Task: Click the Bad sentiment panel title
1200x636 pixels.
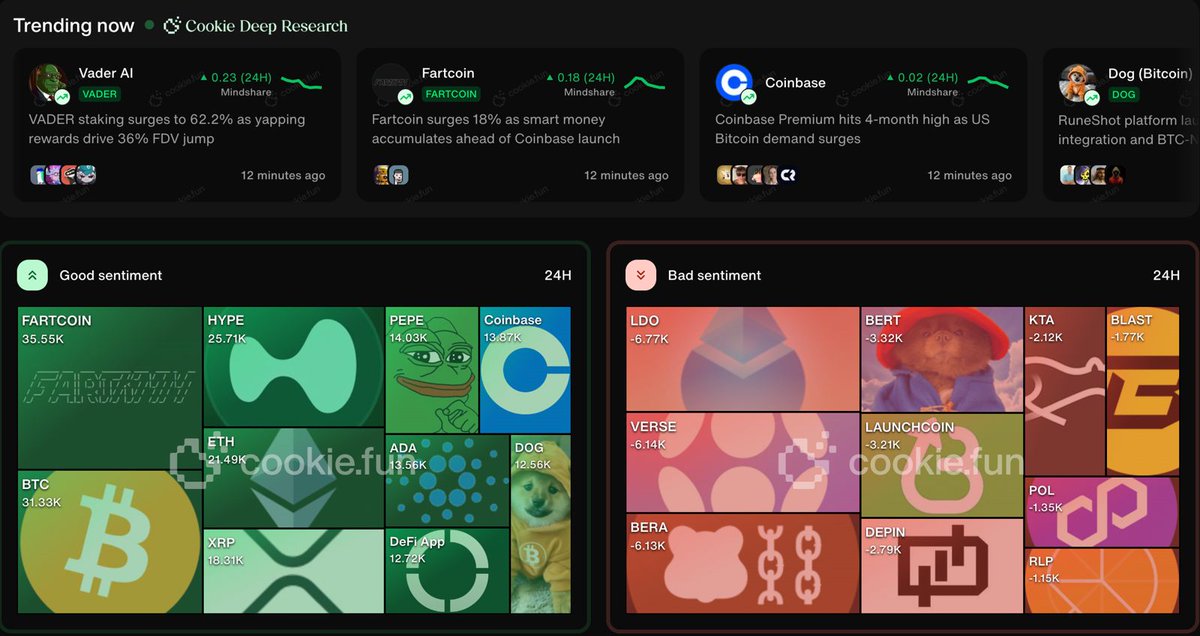Action: (715, 275)
